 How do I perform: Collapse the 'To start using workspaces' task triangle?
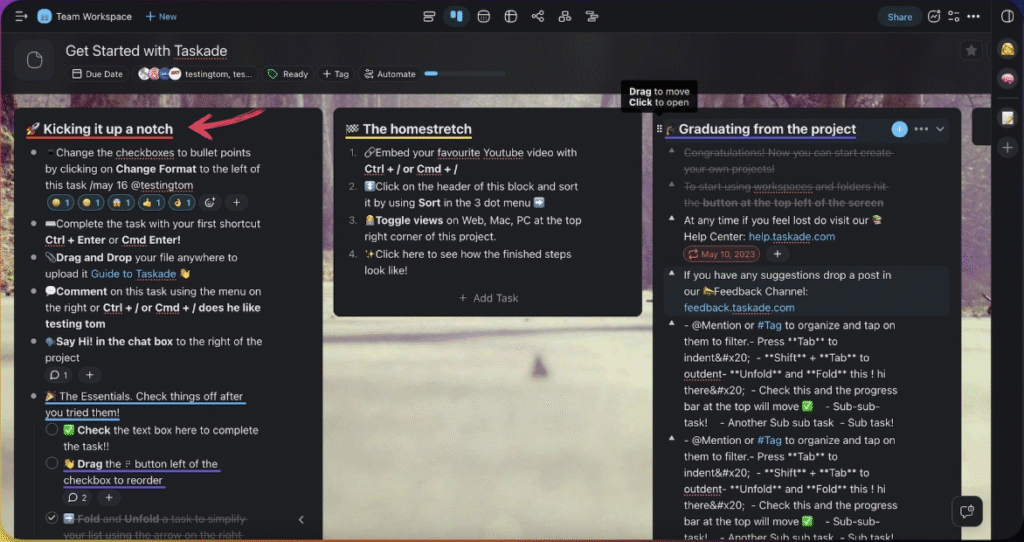[x=671, y=185]
